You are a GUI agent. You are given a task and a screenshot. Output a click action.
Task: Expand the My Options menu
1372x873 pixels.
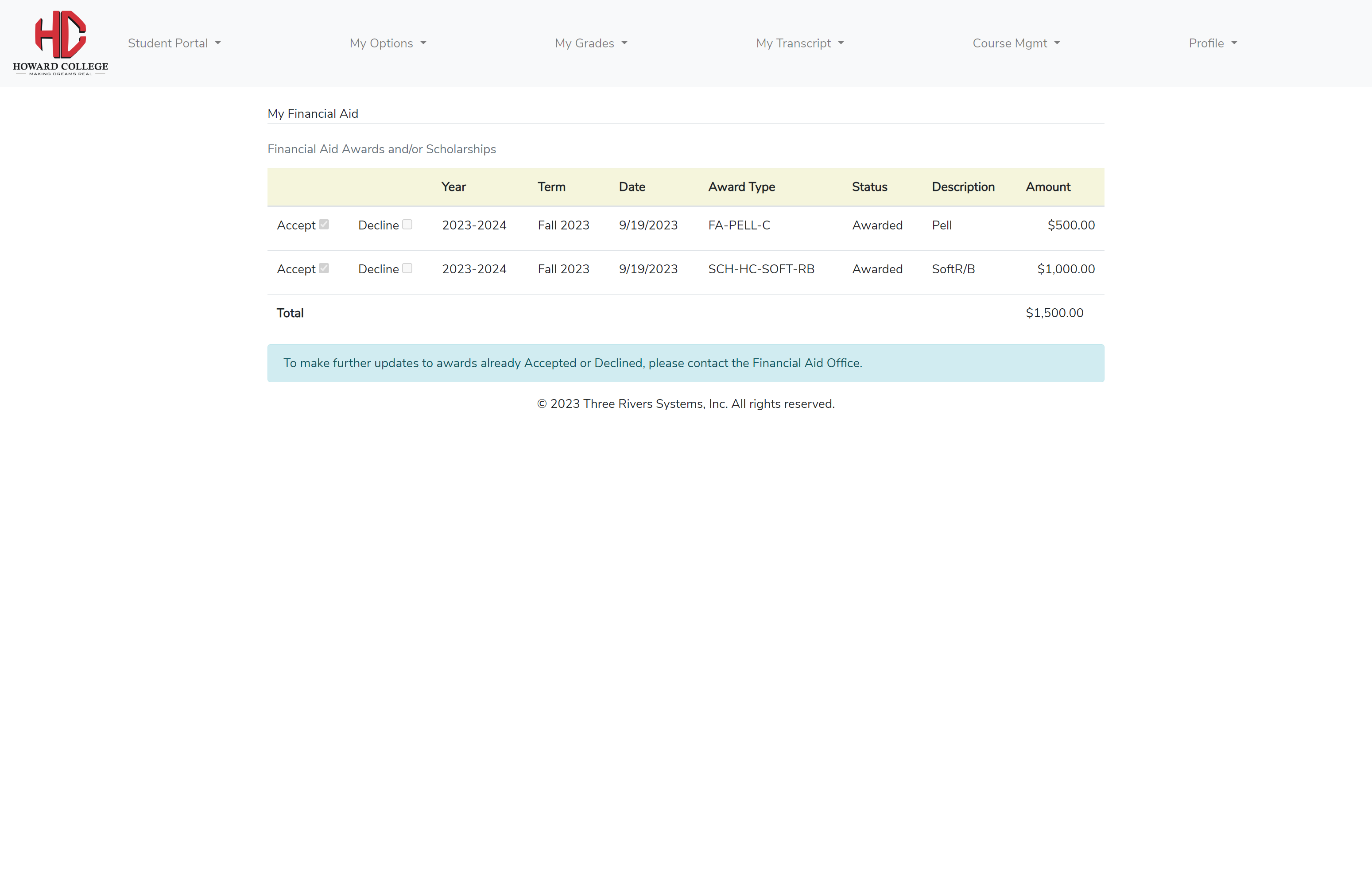[x=388, y=43]
